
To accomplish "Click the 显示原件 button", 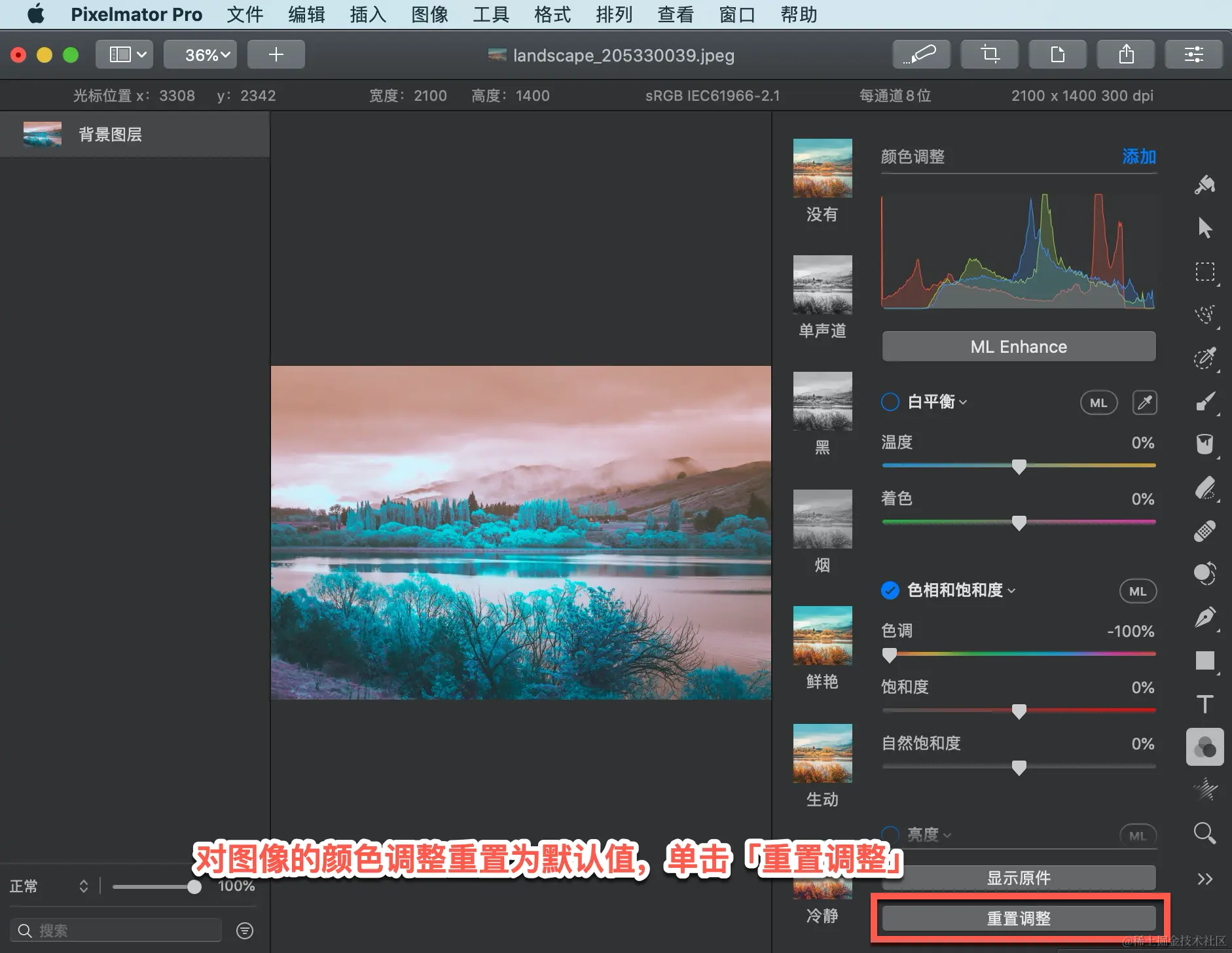I will (x=1019, y=878).
